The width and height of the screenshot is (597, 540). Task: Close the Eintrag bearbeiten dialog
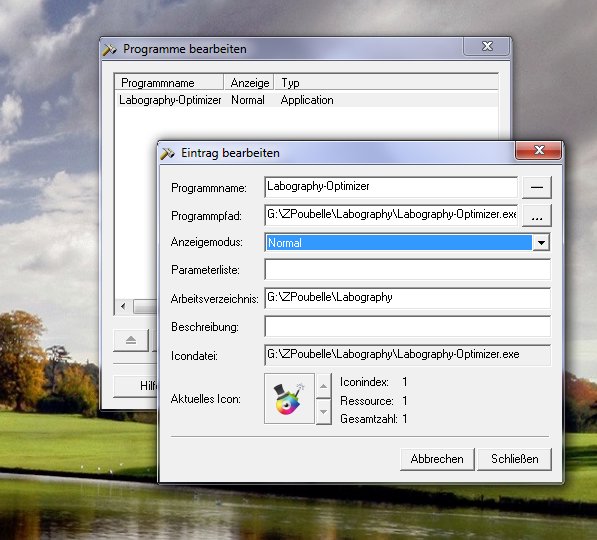point(538,150)
